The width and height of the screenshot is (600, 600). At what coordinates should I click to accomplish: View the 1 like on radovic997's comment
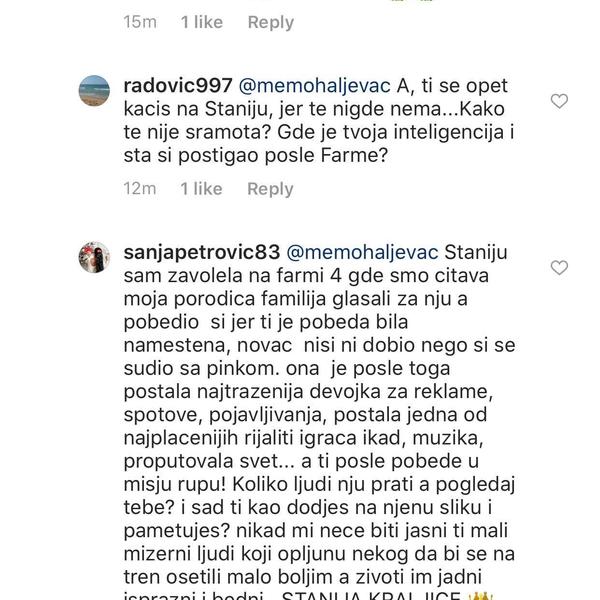[x=201, y=189]
